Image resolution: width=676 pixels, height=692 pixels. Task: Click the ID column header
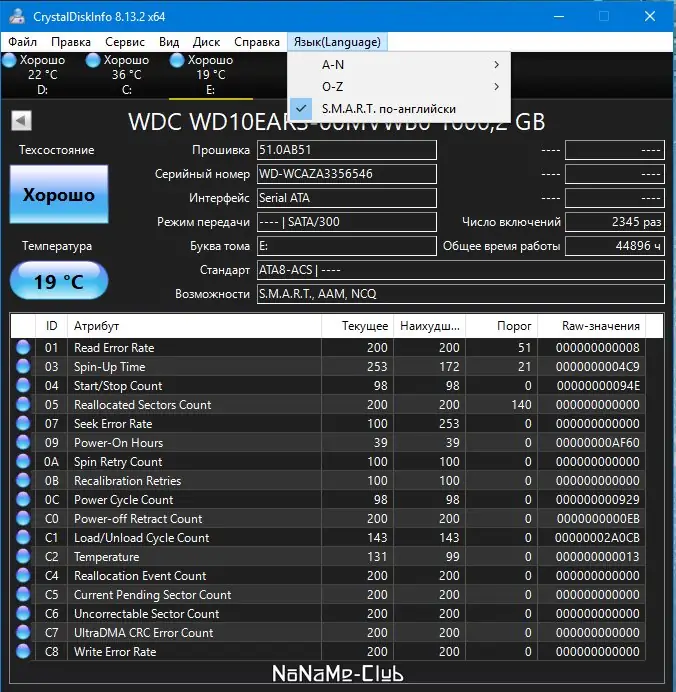(x=51, y=326)
